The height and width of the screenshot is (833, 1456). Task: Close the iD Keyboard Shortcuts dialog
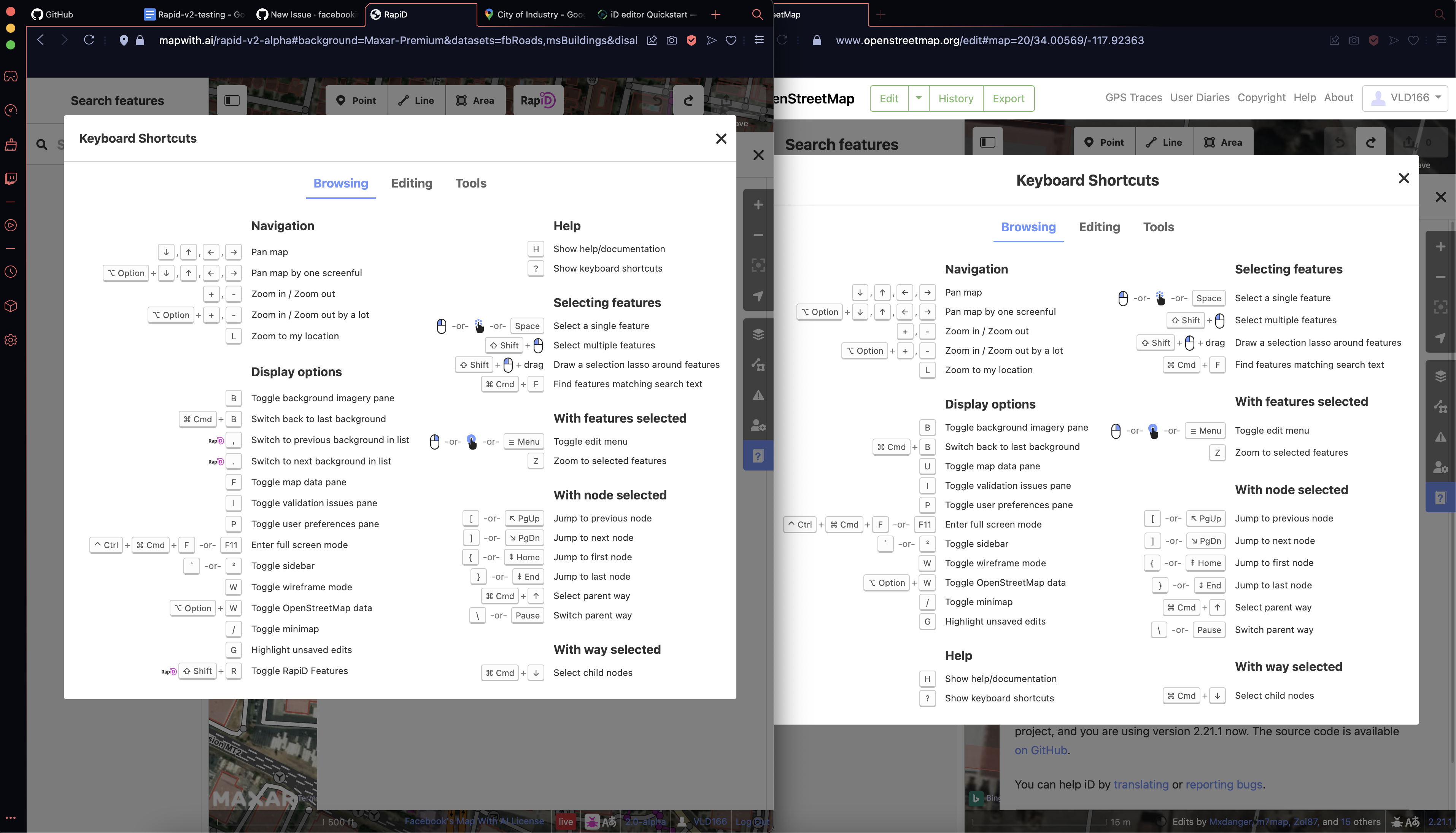1404,178
